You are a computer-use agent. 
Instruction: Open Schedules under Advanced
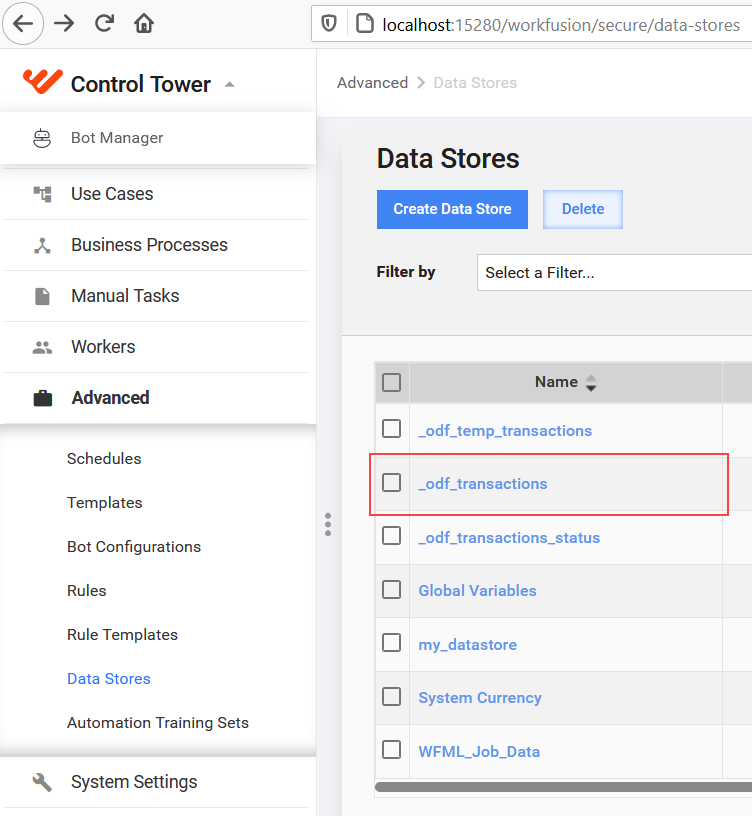(104, 459)
